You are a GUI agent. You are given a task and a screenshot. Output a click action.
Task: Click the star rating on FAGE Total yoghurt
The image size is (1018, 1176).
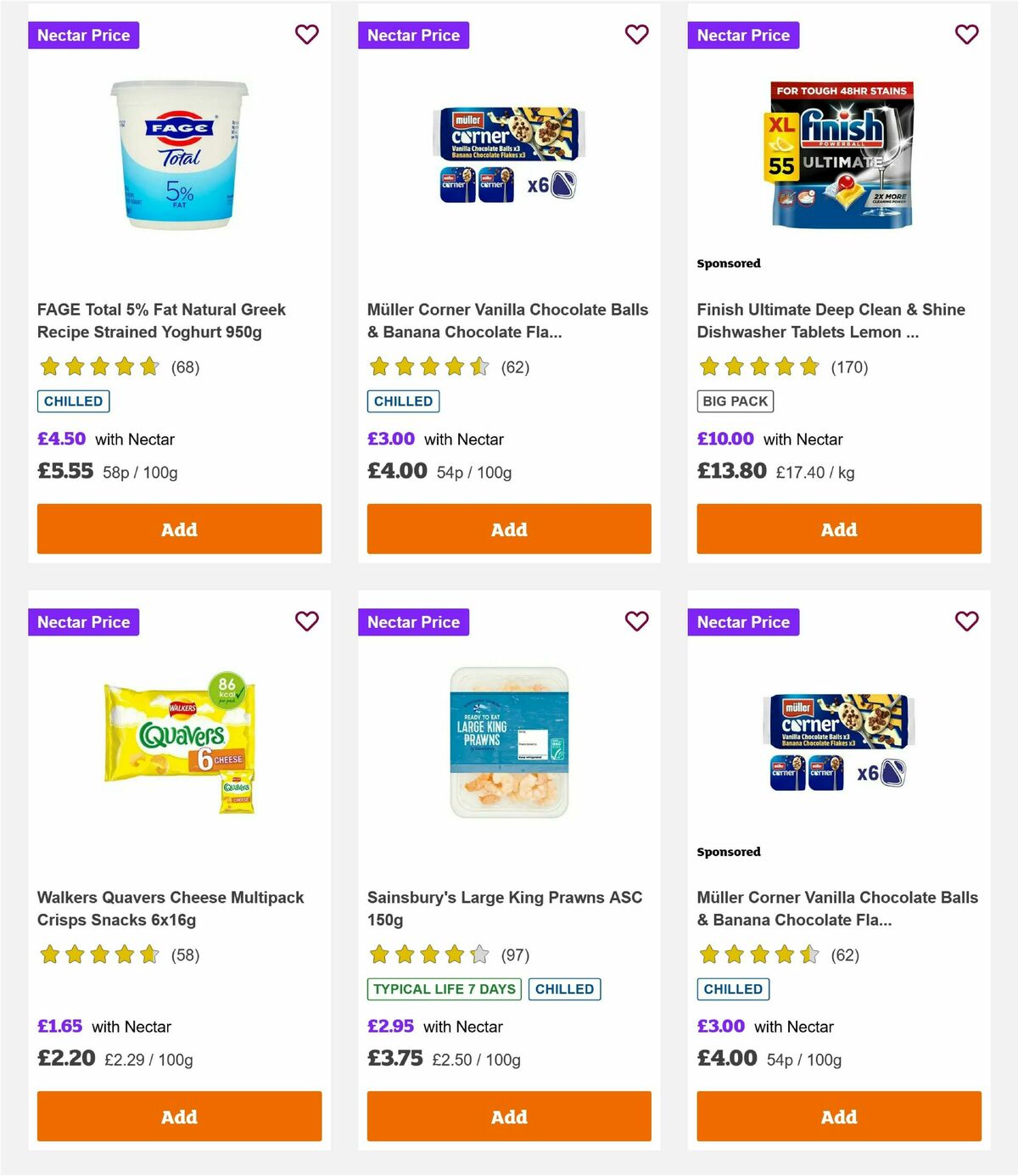click(x=98, y=367)
